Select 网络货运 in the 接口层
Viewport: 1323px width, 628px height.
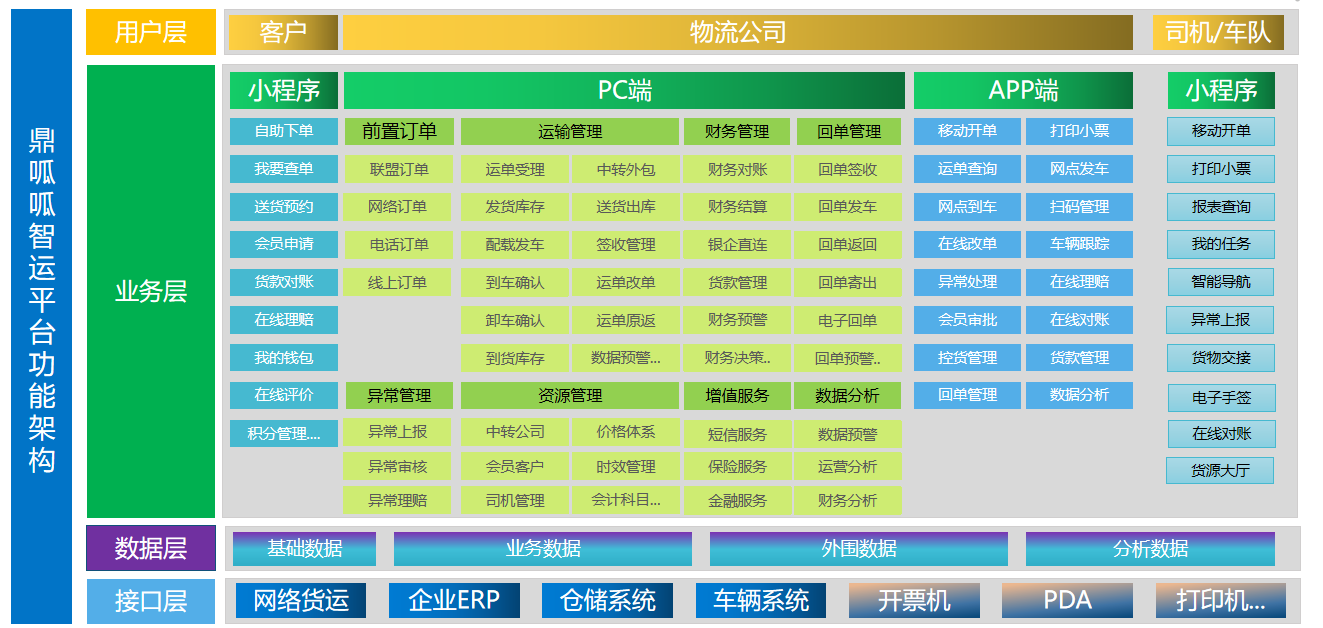pos(300,601)
